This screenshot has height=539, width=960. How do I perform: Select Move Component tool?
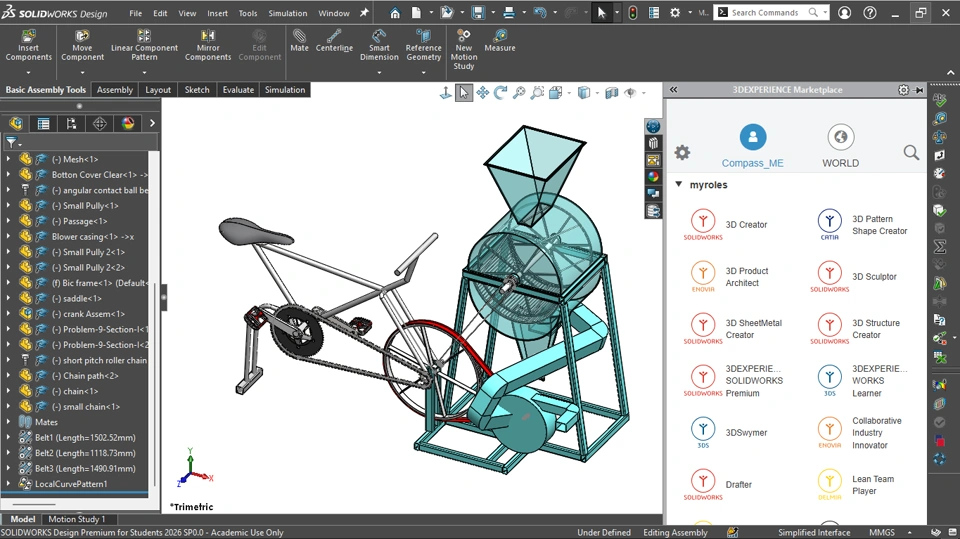[82, 45]
